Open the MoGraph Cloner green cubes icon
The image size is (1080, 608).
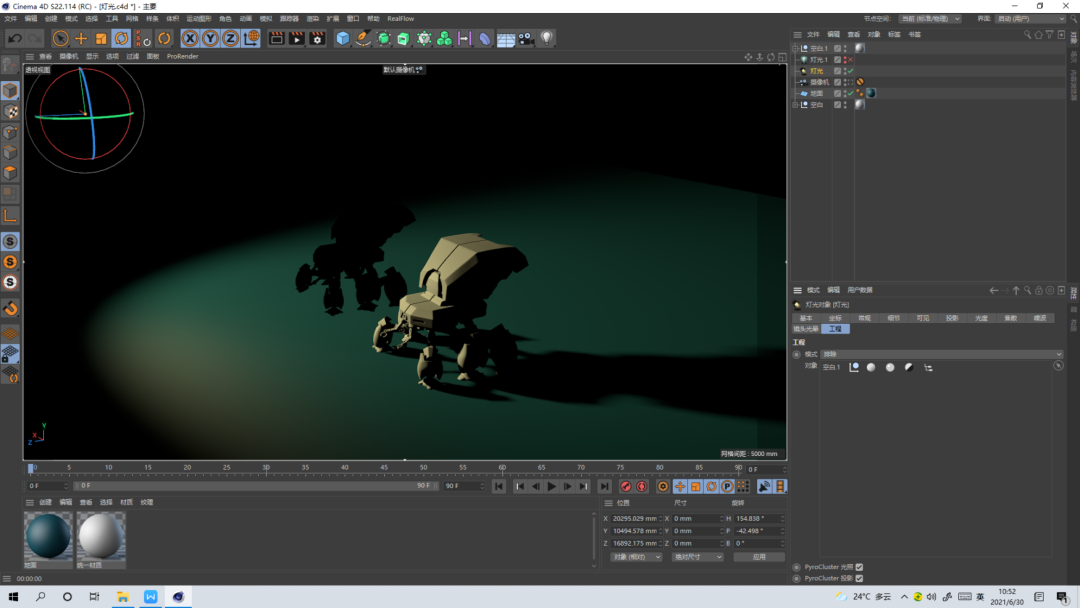point(444,39)
